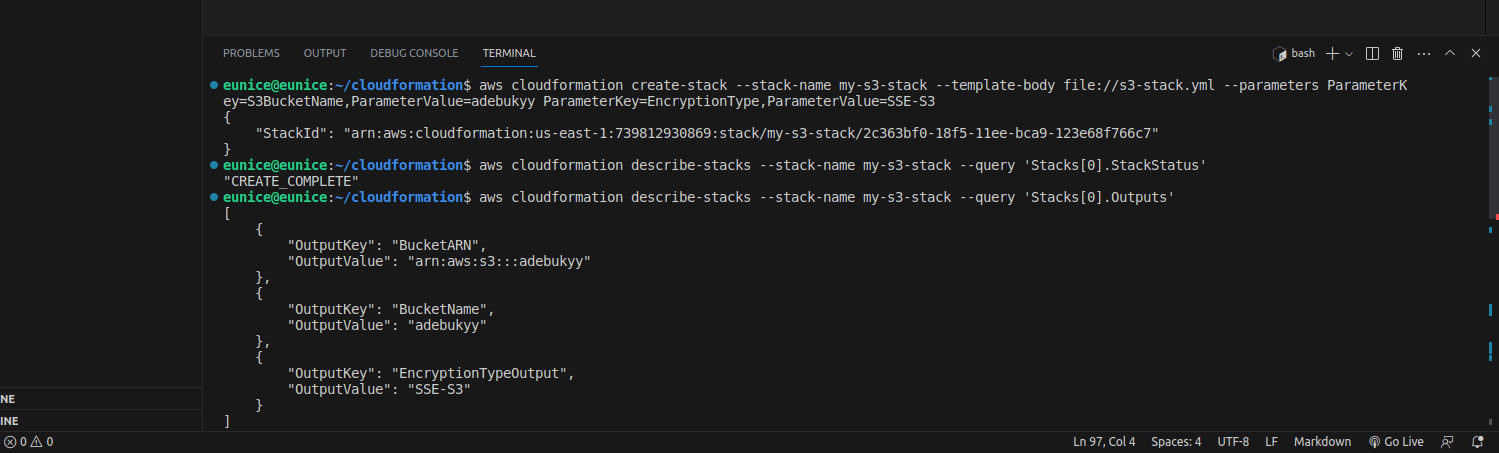
Task: Select the TERMINAL tab
Action: (509, 53)
